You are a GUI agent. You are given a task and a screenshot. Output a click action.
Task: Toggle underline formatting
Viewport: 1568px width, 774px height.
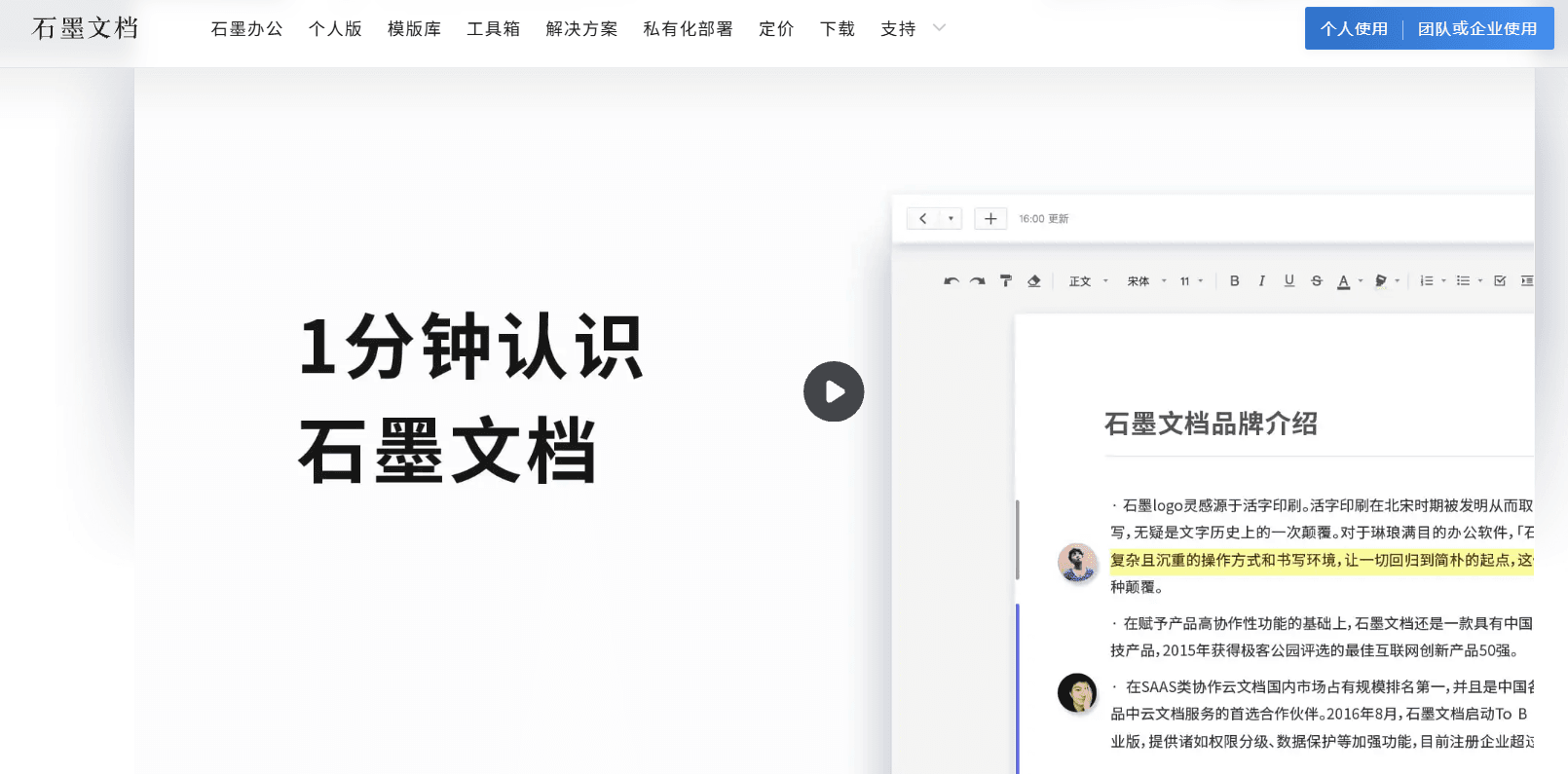coord(1289,281)
